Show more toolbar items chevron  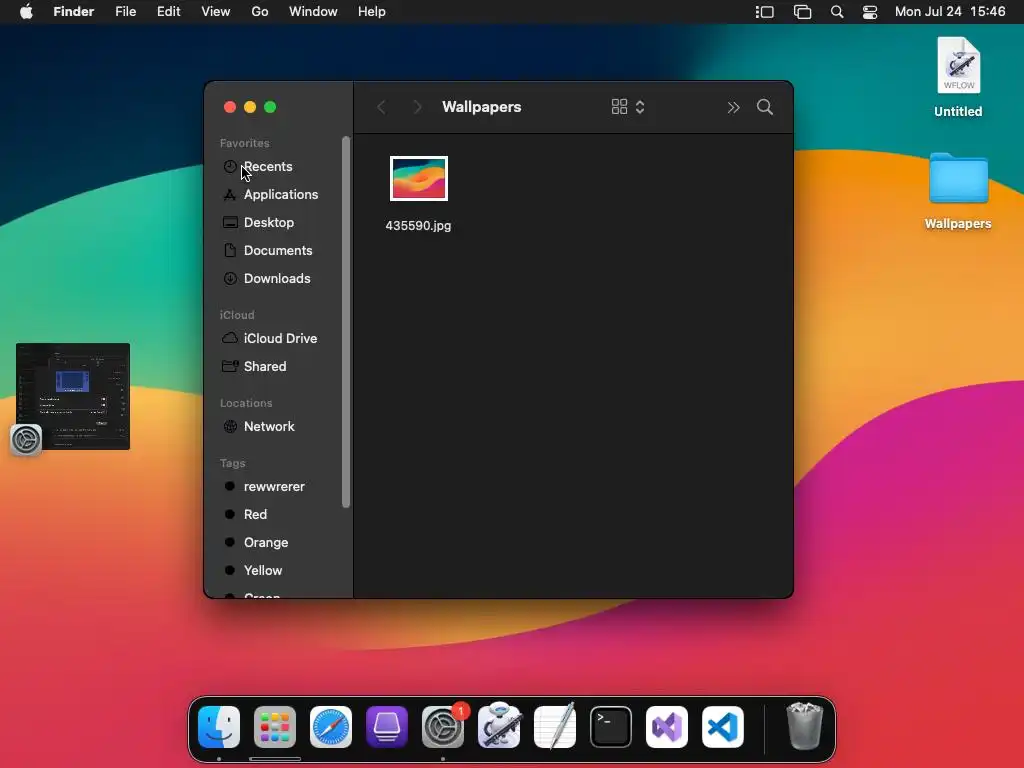click(733, 107)
